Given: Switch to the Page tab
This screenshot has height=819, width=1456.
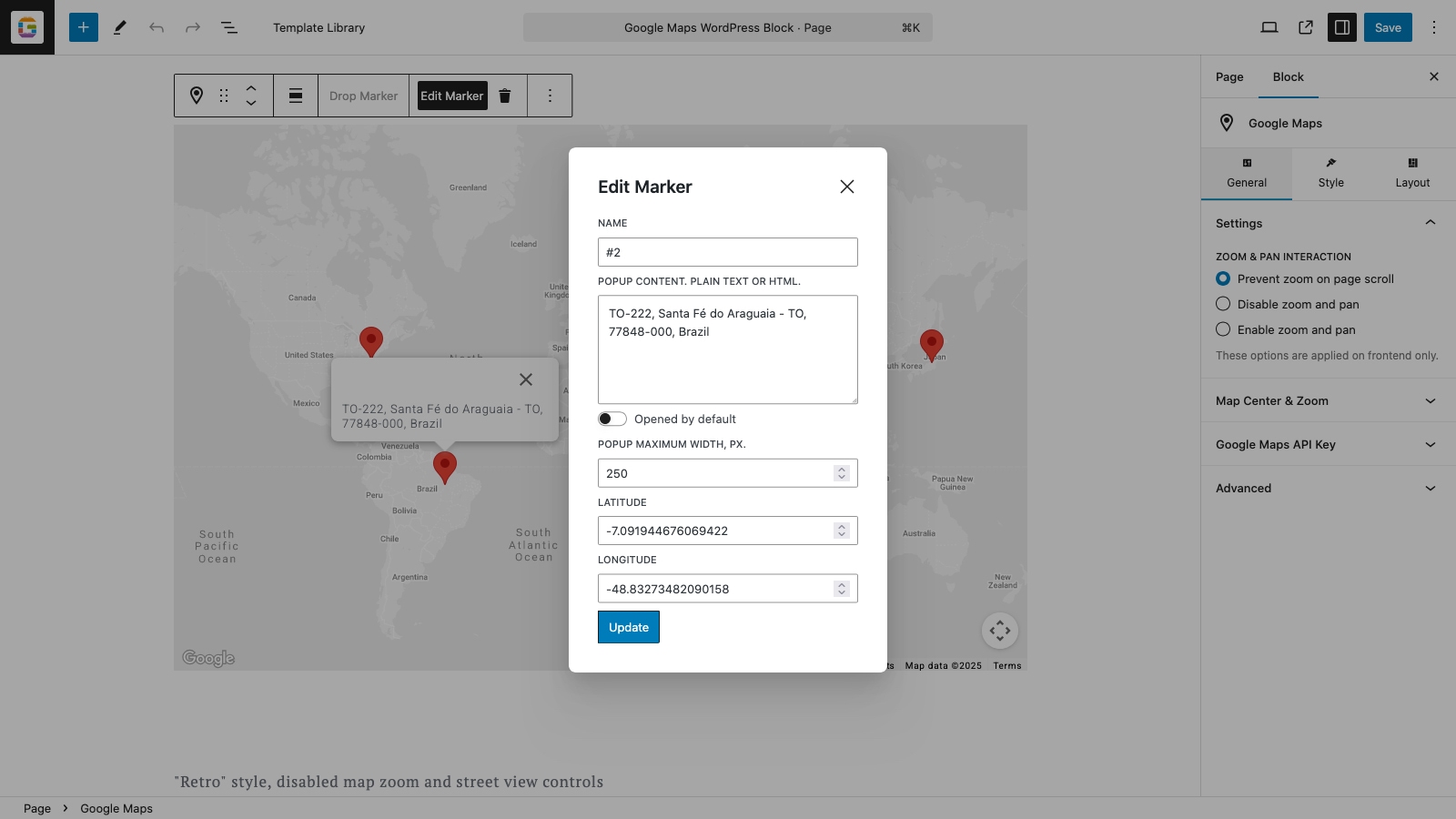Looking at the screenshot, I should [1229, 77].
